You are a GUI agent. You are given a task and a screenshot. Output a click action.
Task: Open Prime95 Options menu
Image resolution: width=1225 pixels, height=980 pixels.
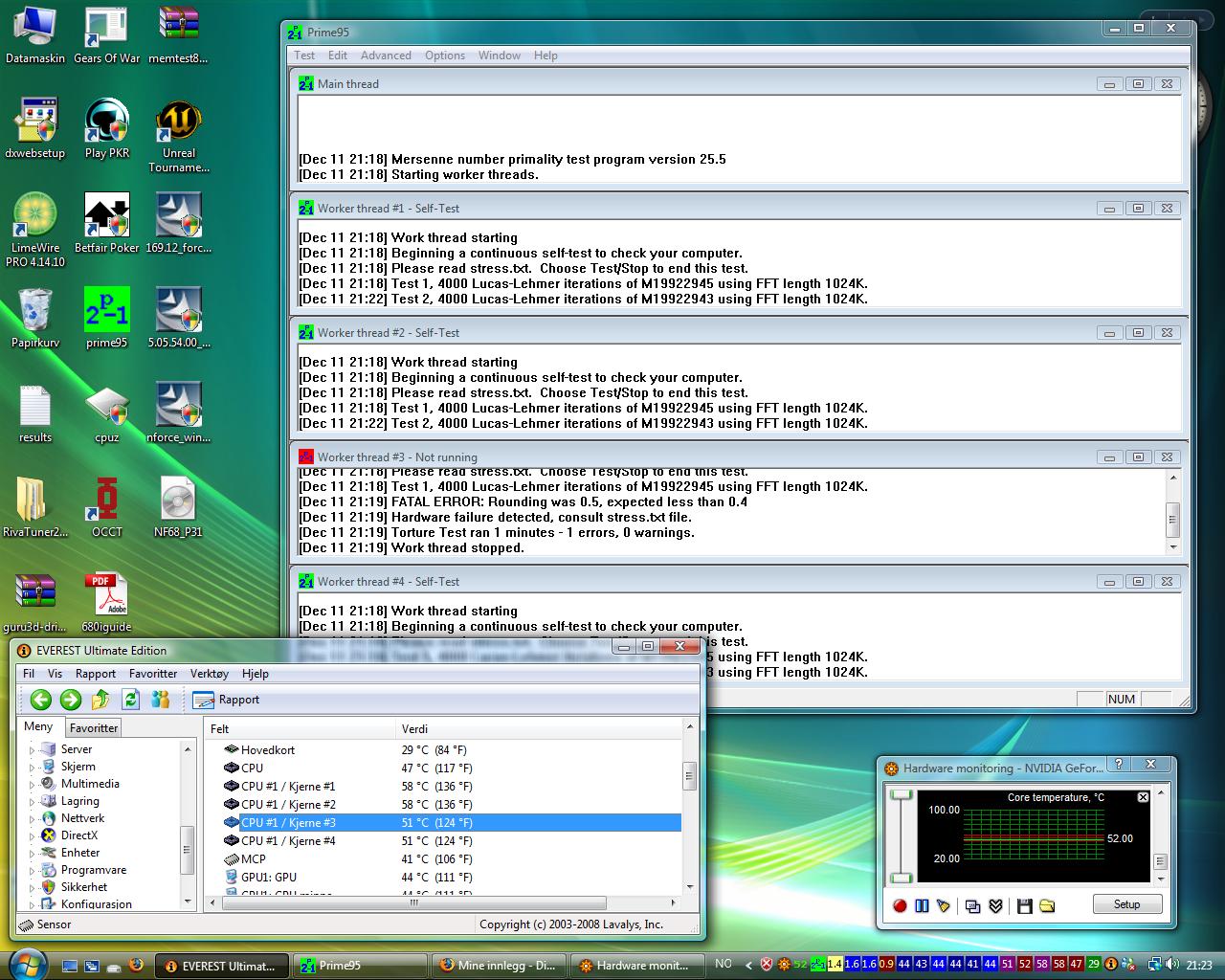click(445, 56)
